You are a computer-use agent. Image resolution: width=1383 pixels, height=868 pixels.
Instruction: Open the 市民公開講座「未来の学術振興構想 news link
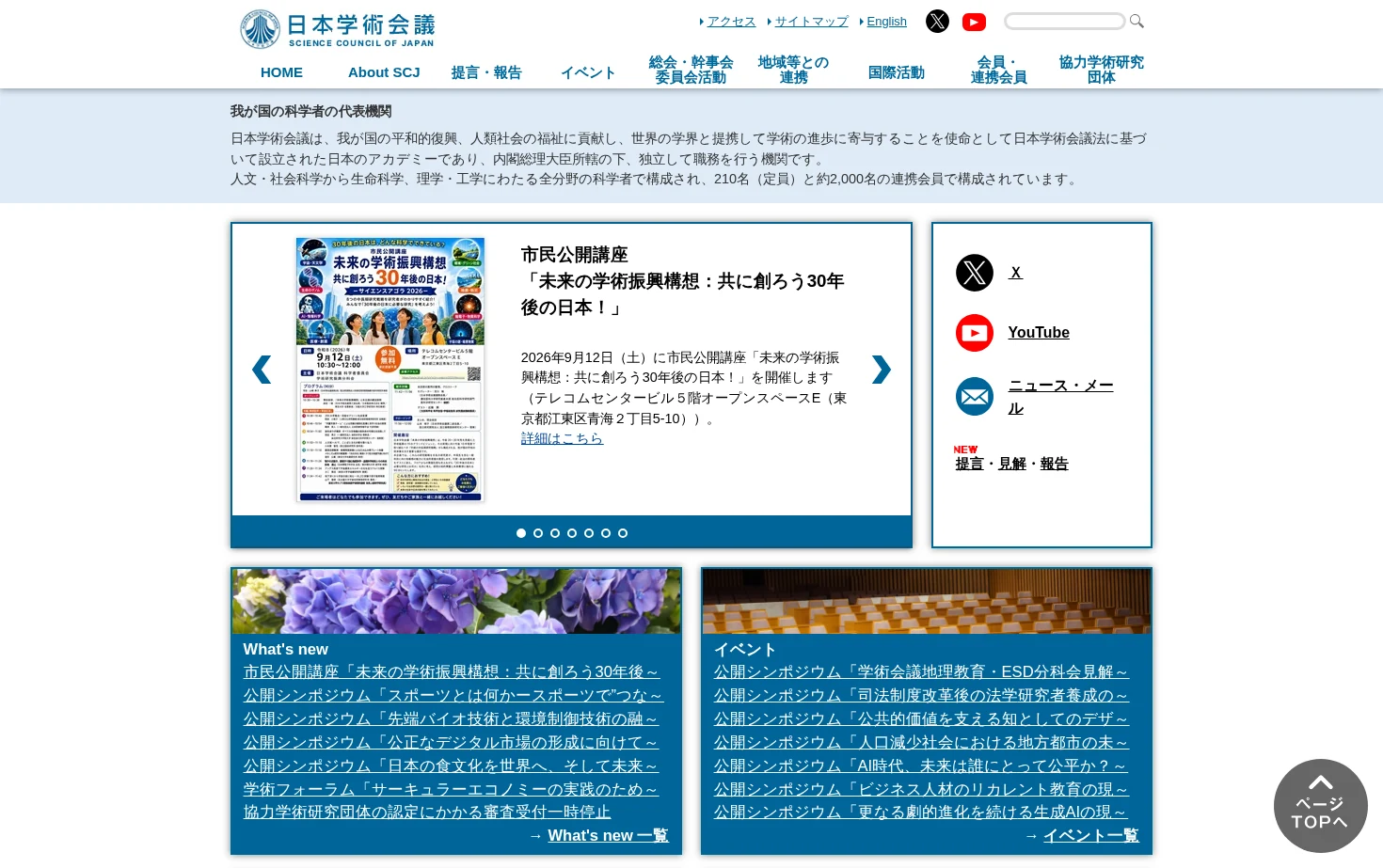click(452, 672)
